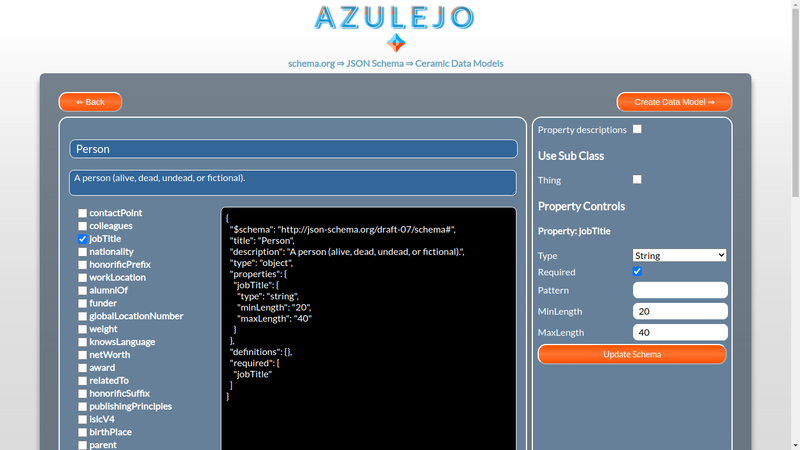Click the scrollbar up arrow
The height and width of the screenshot is (450, 800).
point(795,4)
